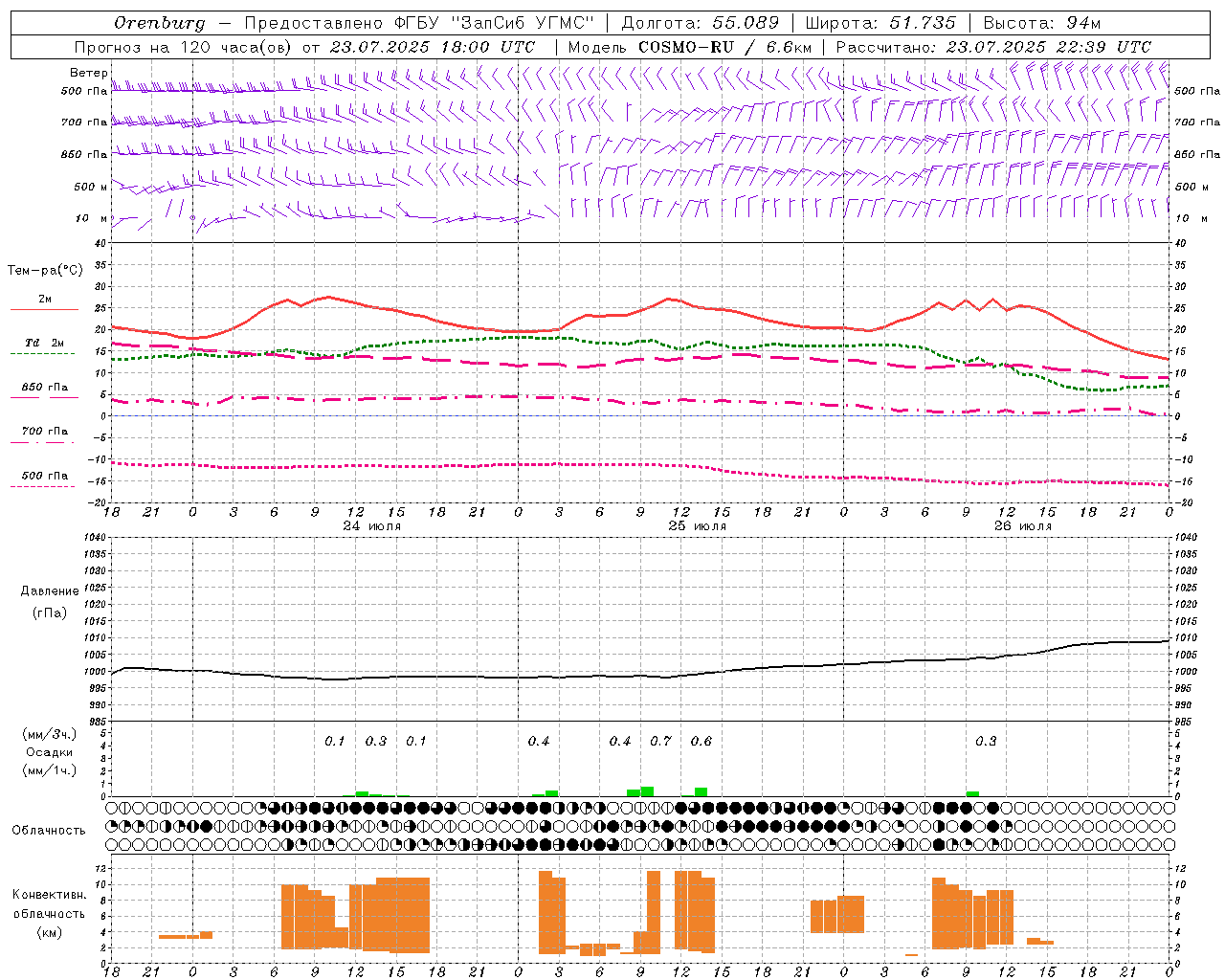Click the green precipitation bar beneath the 0.7 value
Image resolution: width=1225 pixels, height=980 pixels.
(648, 791)
